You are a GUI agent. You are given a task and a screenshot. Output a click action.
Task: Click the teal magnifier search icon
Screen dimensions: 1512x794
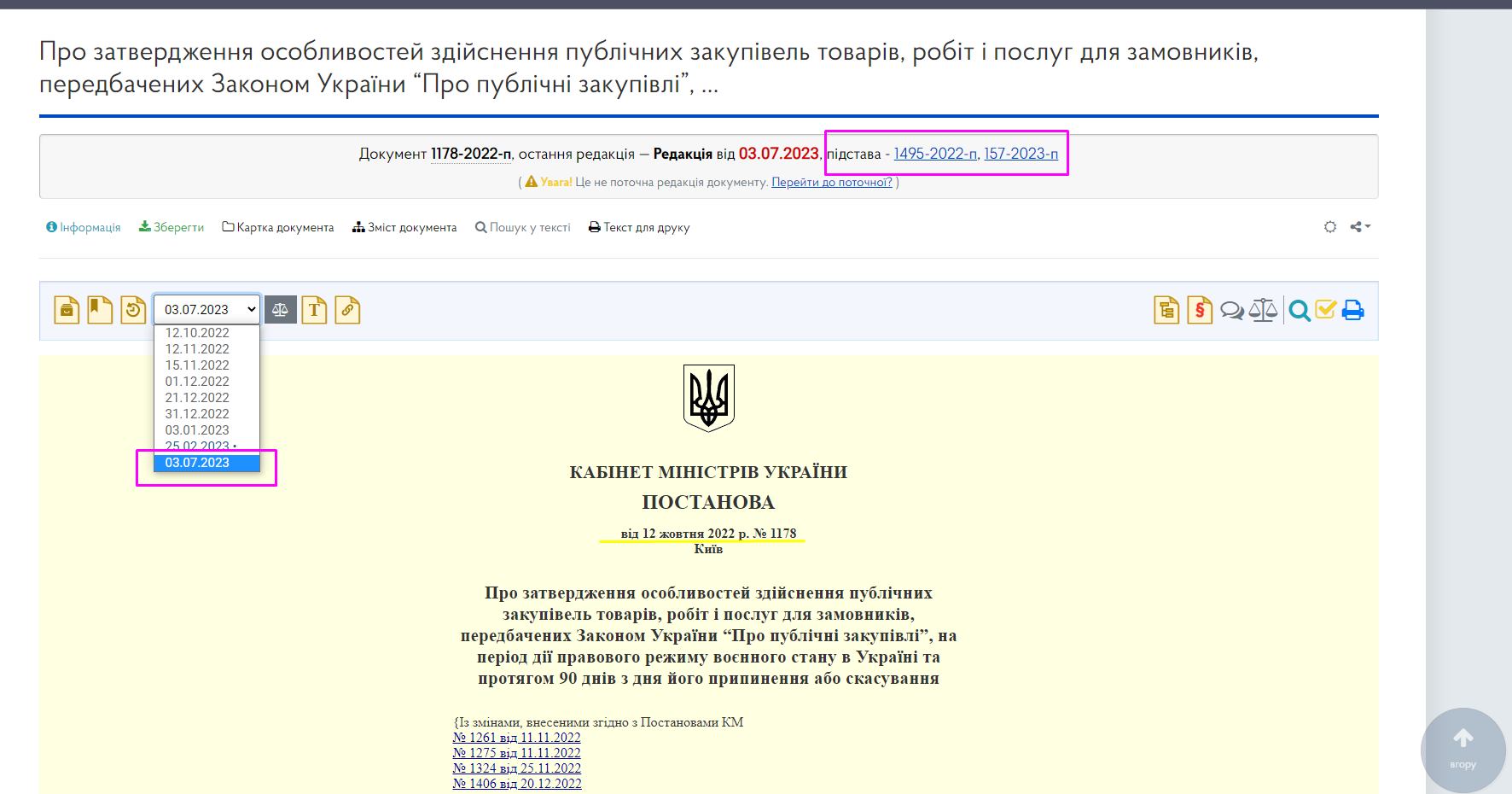[x=1300, y=311]
